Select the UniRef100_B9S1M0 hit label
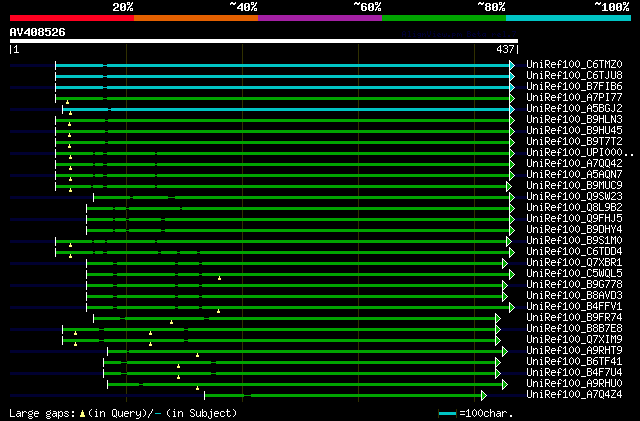 [x=574, y=241]
